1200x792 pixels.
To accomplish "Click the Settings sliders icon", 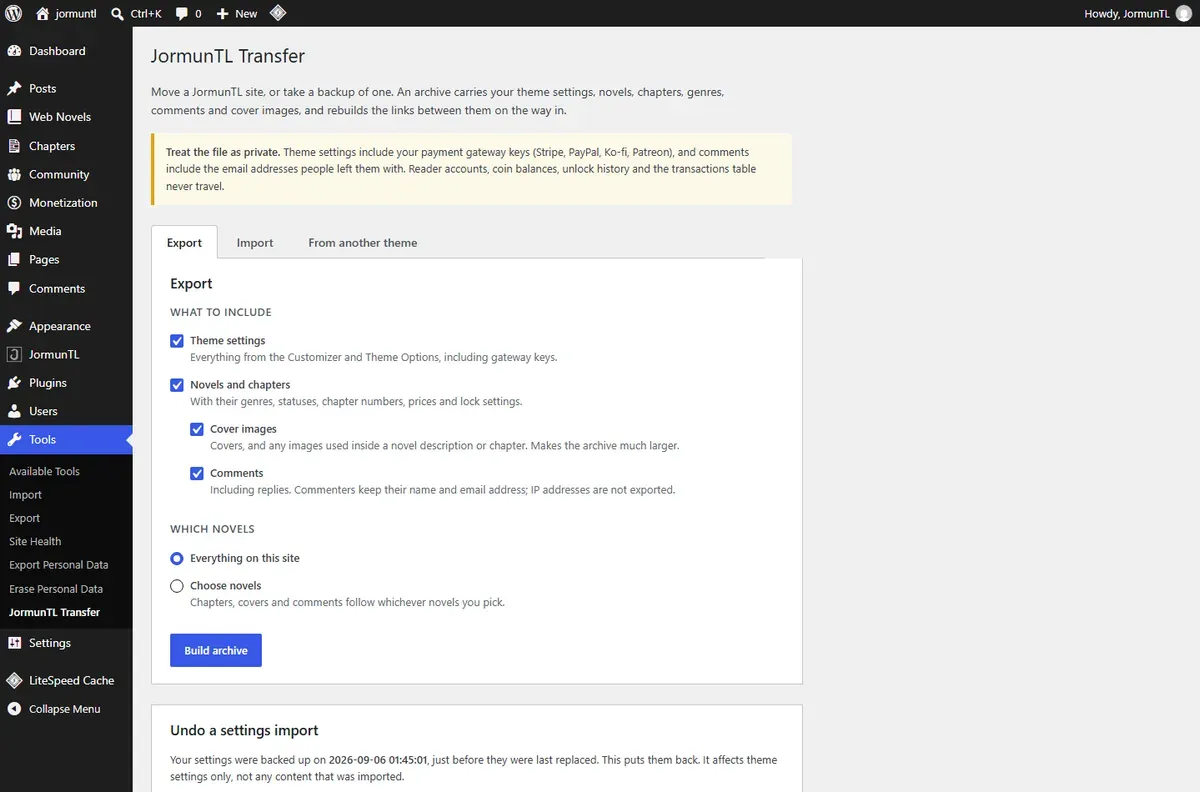I will [14, 643].
